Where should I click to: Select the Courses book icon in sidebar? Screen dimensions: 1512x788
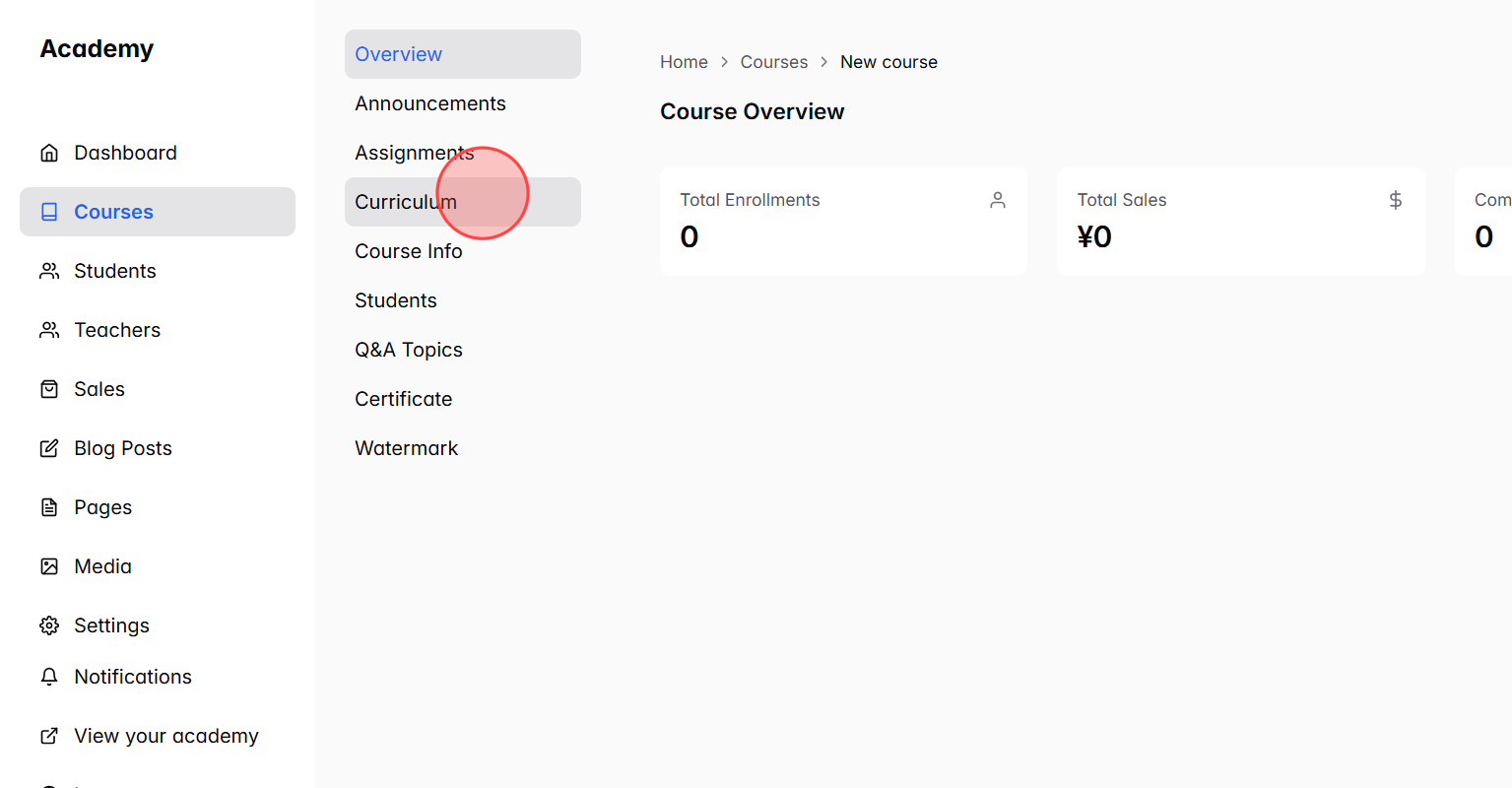pos(49,211)
